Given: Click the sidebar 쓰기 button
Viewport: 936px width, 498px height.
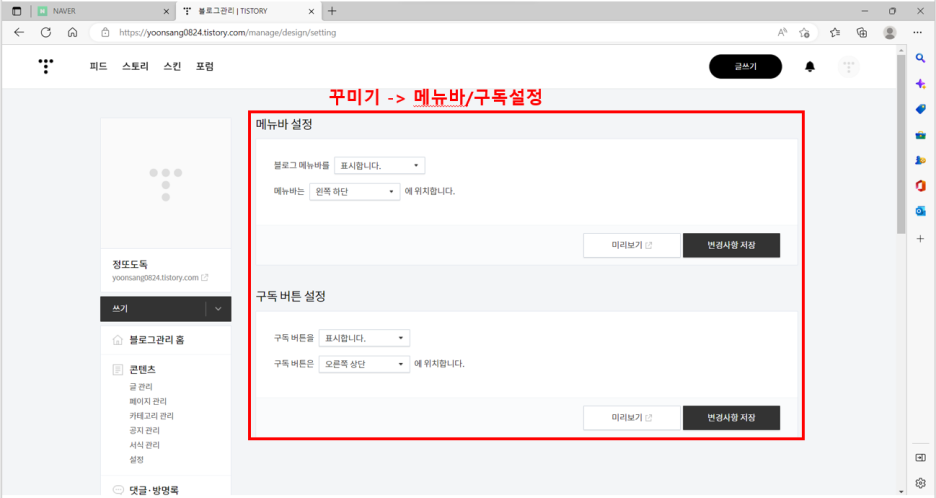Looking at the screenshot, I should pos(153,309).
